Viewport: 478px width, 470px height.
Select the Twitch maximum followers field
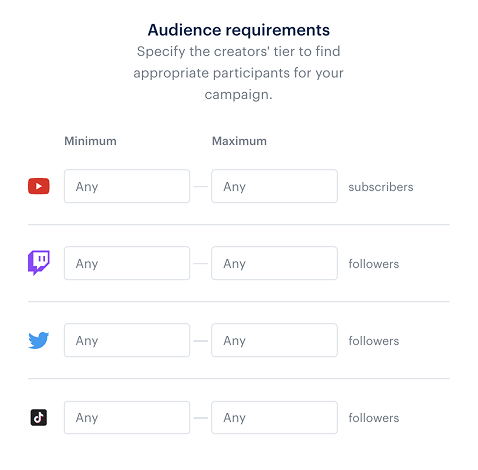pos(274,263)
